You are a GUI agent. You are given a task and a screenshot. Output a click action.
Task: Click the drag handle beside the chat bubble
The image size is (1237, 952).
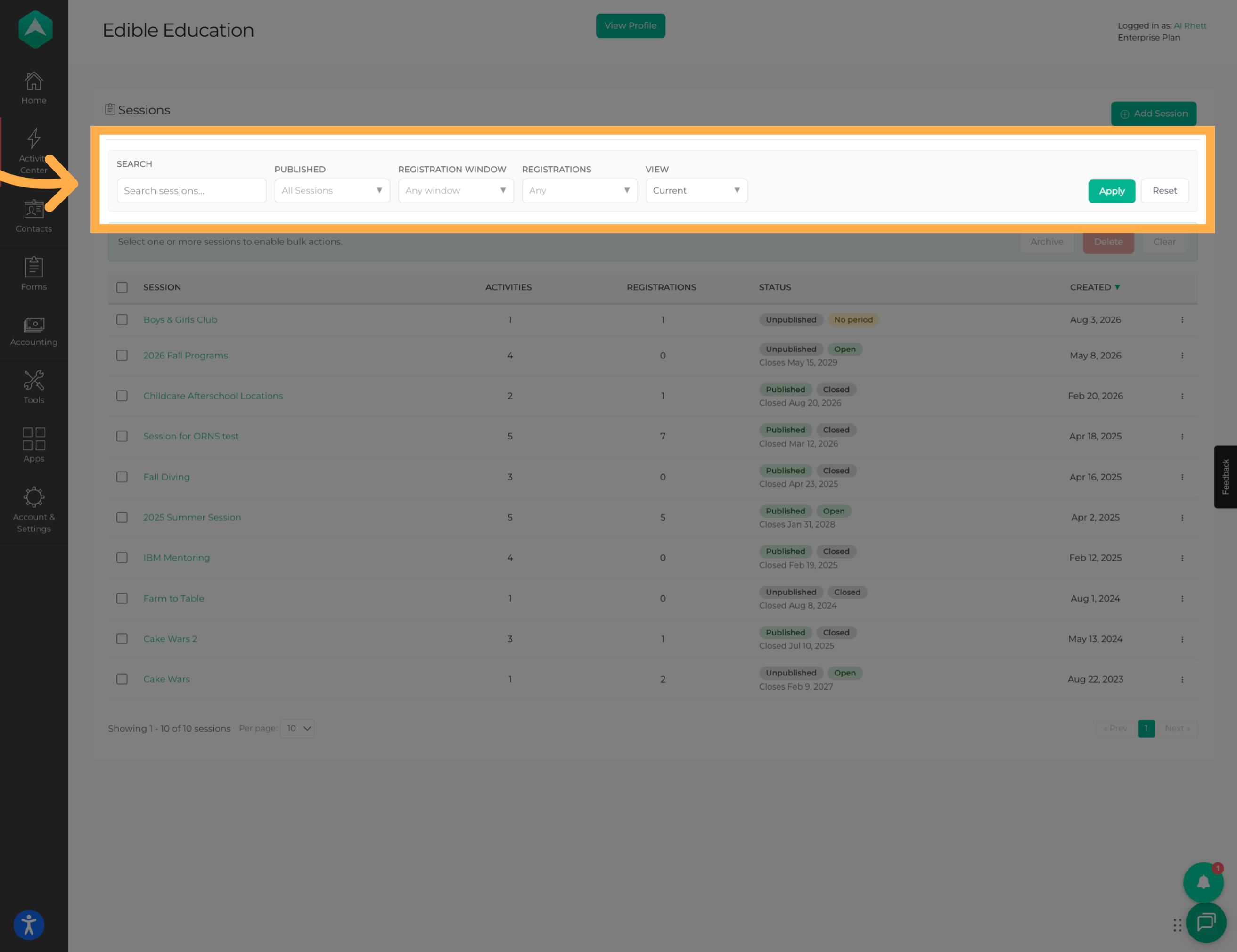[x=1177, y=925]
